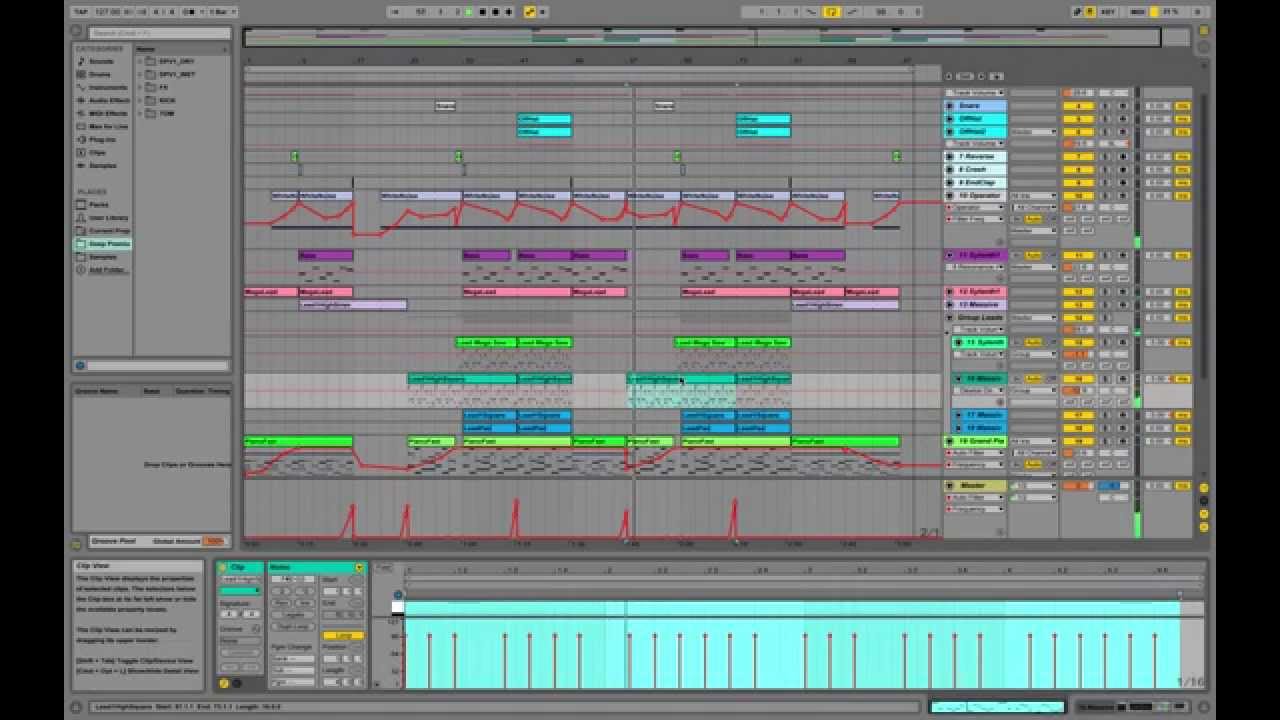Toggle the Snare track delay ms switch
Image resolution: width=1280 pixels, height=720 pixels.
(x=1183, y=106)
